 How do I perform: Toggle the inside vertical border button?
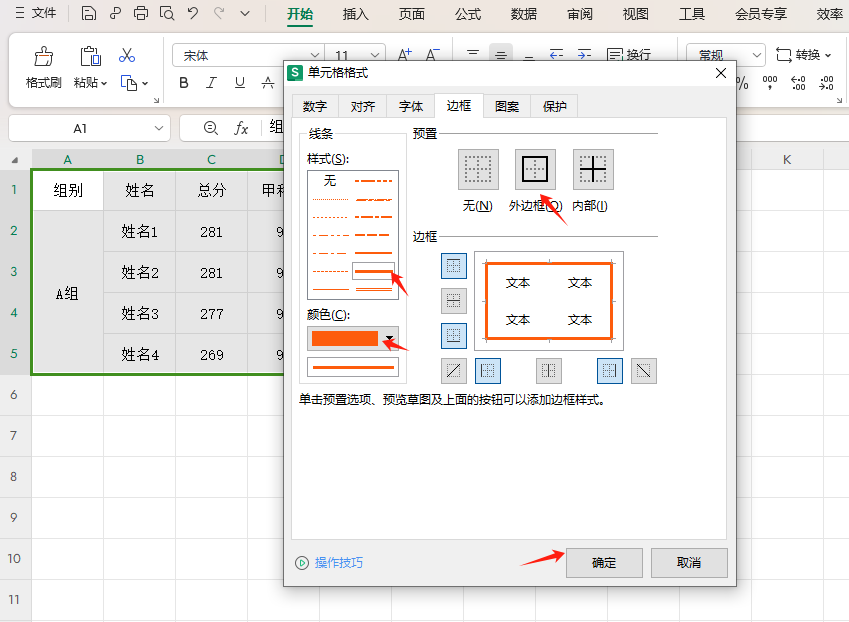pos(548,371)
